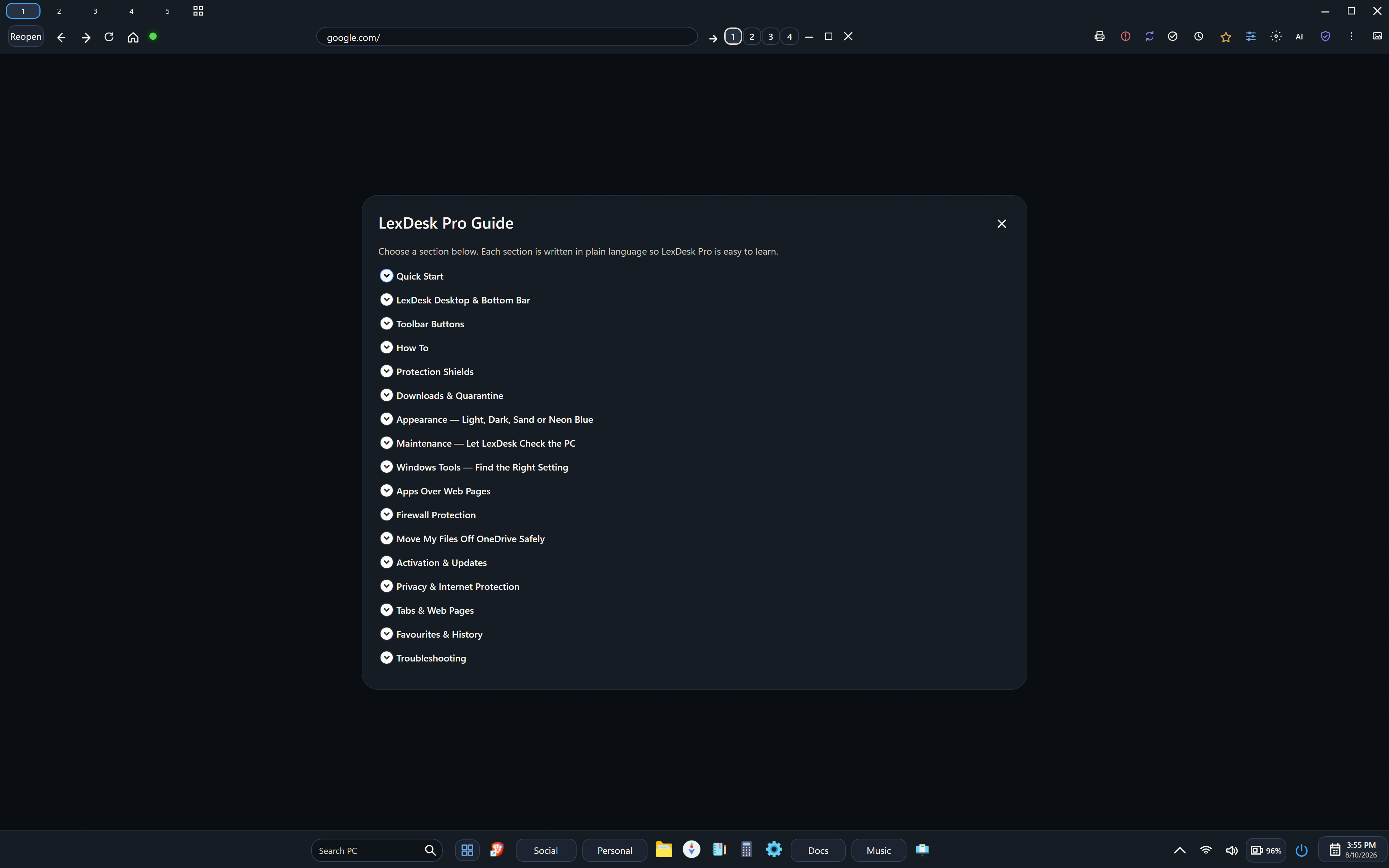
Task: Open the red alert warning icon
Action: tap(1125, 37)
